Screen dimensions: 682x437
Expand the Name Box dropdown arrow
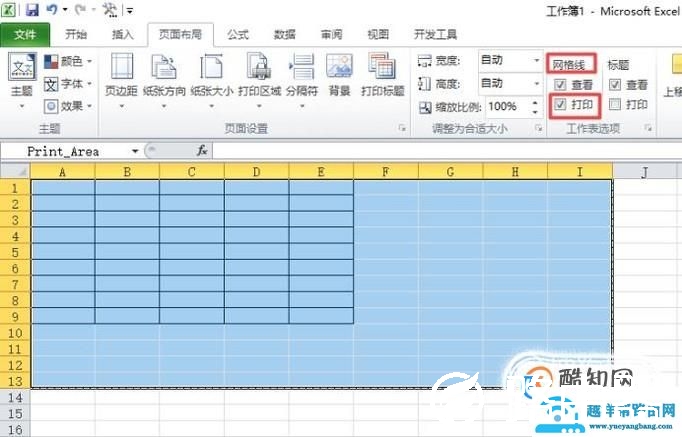[x=135, y=151]
